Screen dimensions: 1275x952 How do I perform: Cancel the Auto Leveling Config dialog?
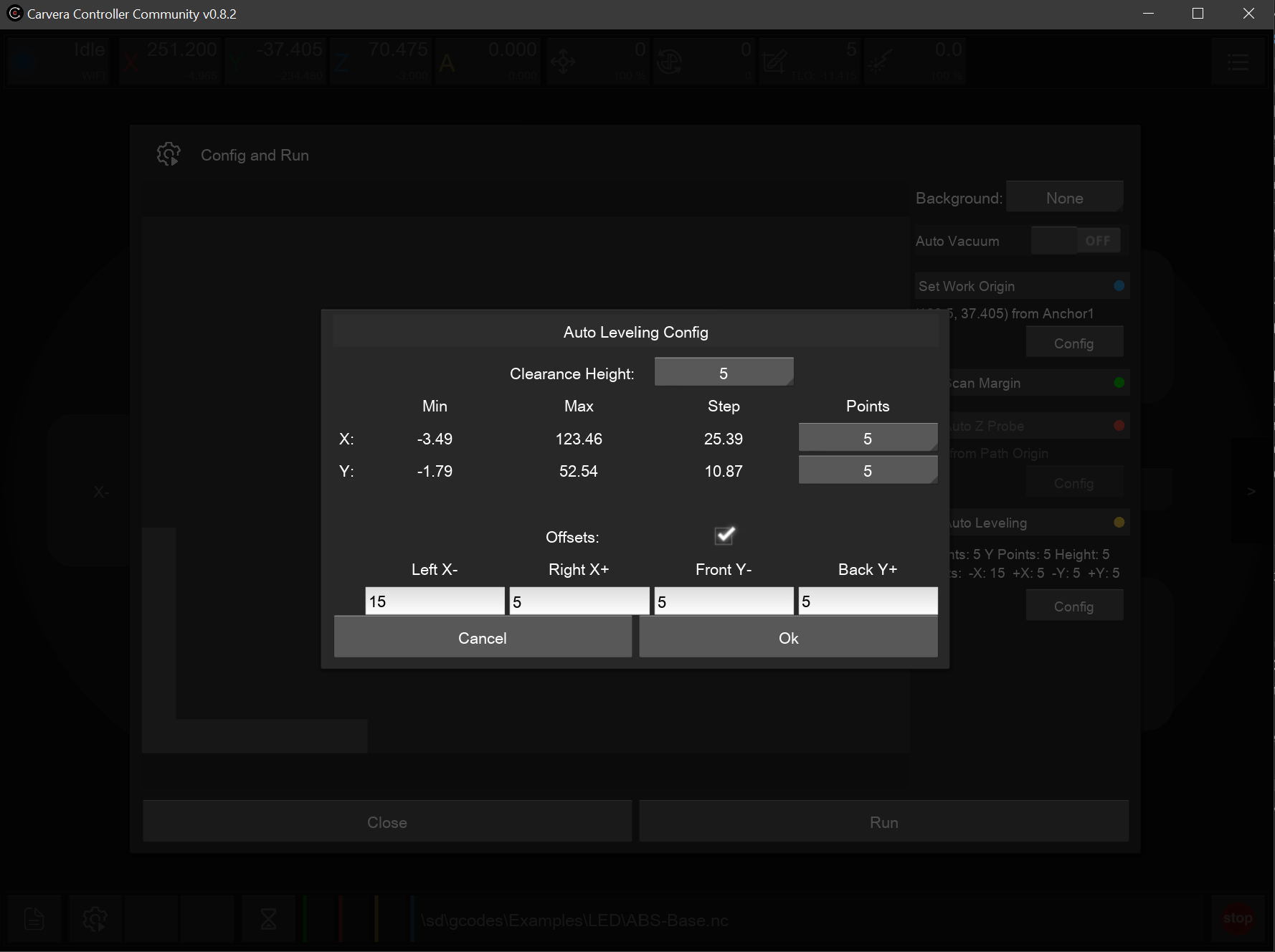(x=483, y=638)
